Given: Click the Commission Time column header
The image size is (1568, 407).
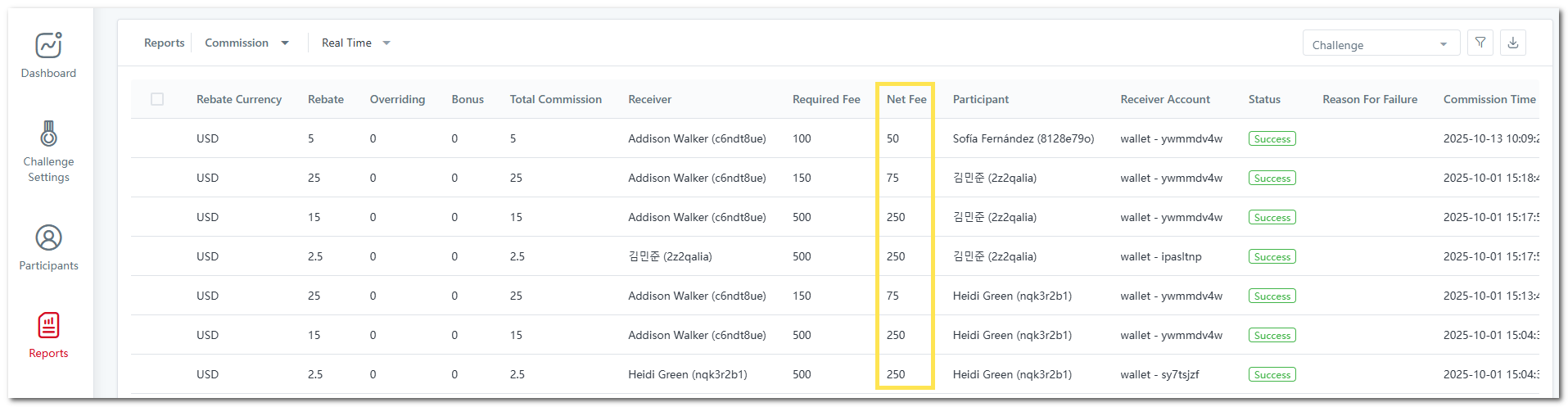Looking at the screenshot, I should 1489,99.
